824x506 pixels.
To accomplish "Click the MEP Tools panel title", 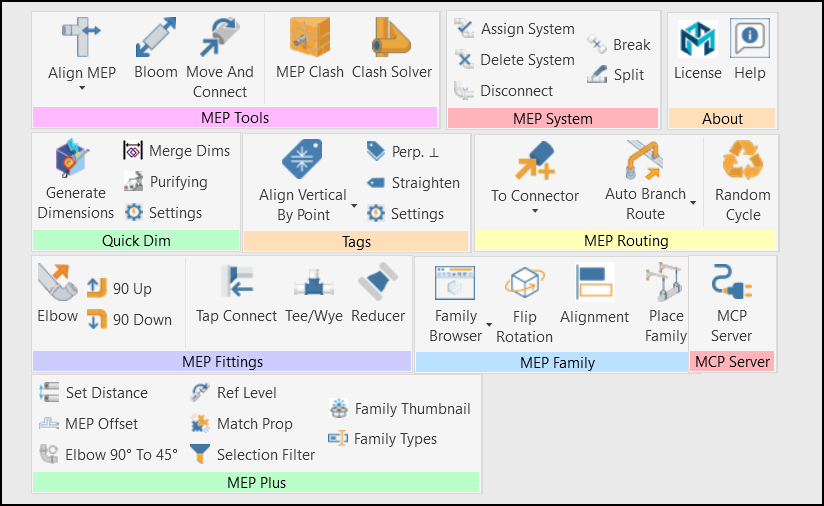I will pyautogui.click(x=235, y=118).
